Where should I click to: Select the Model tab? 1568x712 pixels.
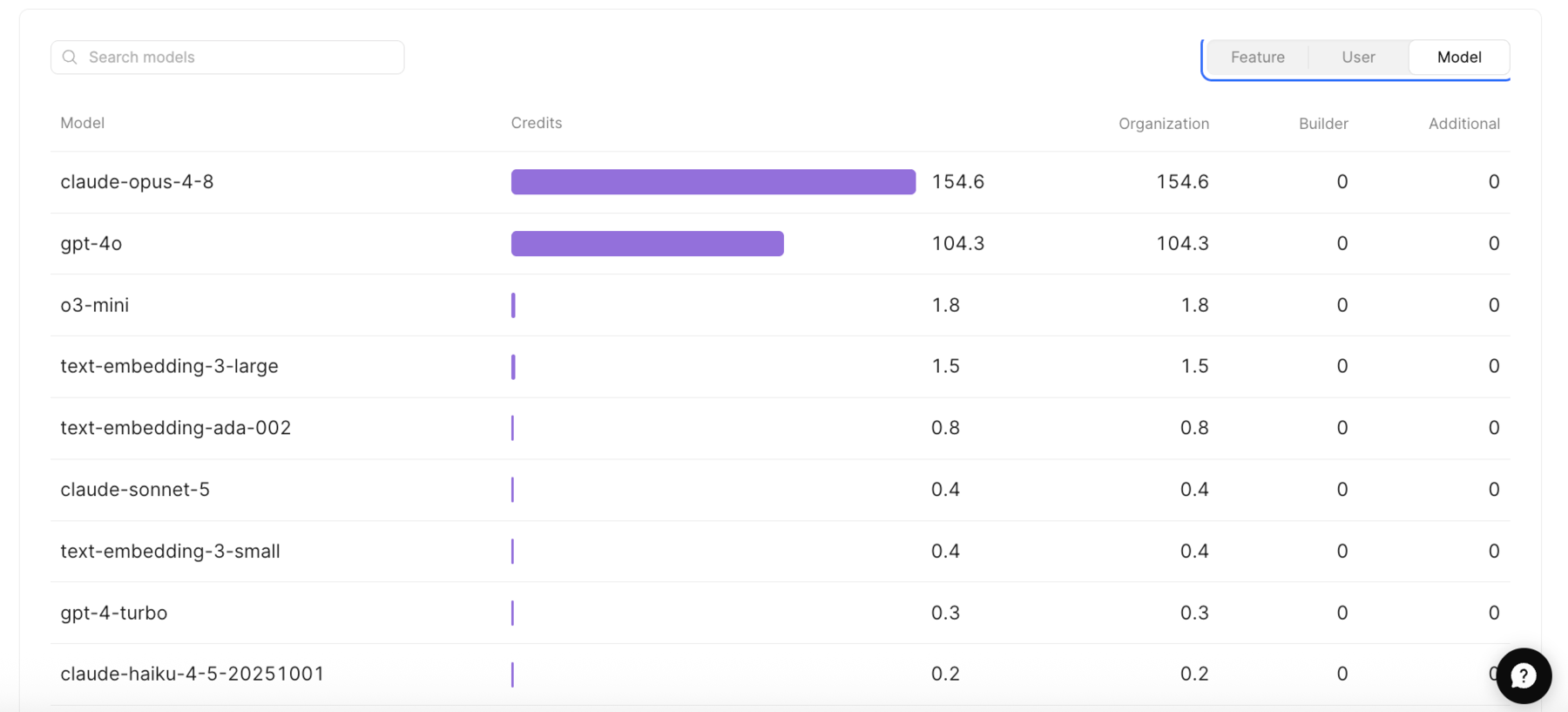(x=1459, y=58)
